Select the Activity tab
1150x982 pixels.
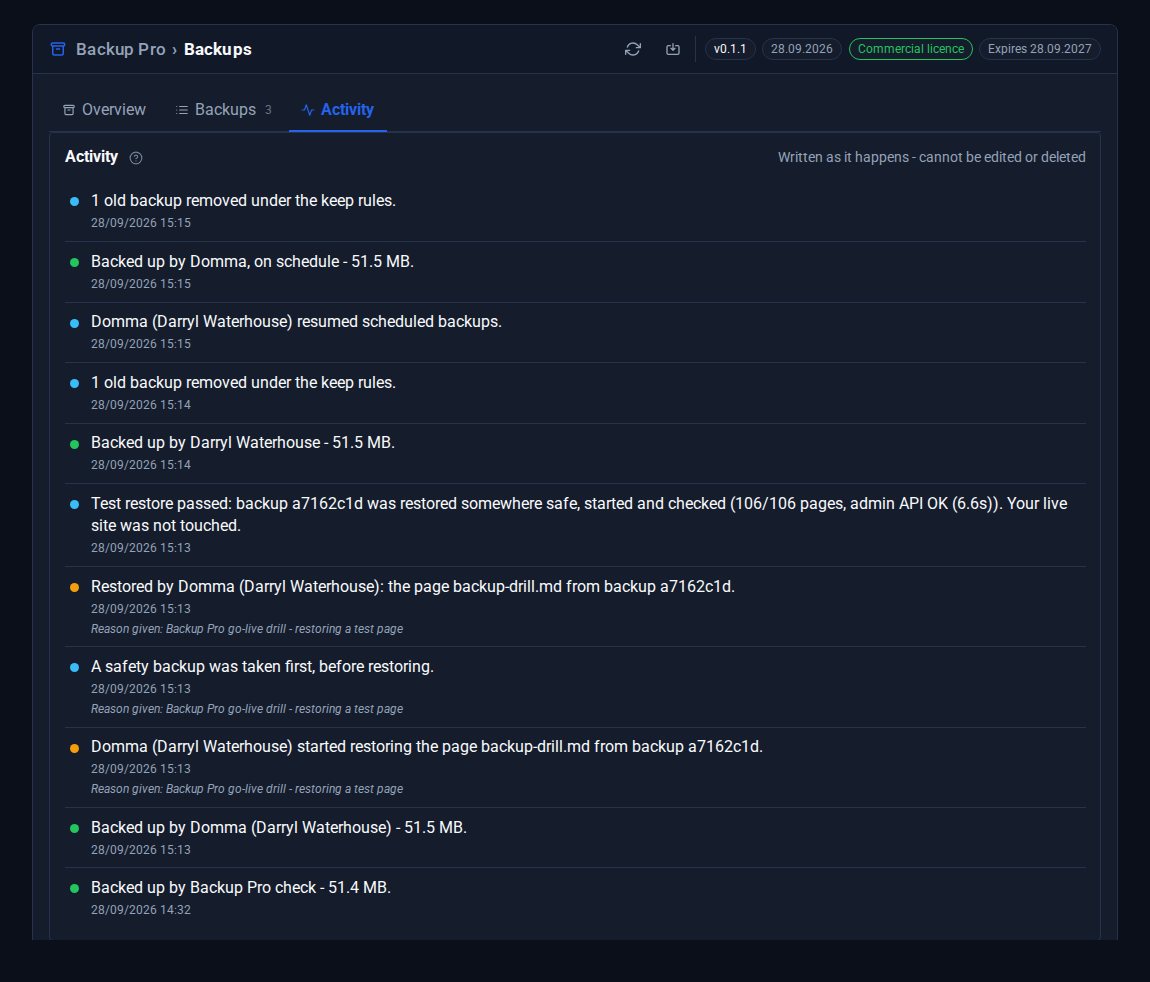[337, 109]
